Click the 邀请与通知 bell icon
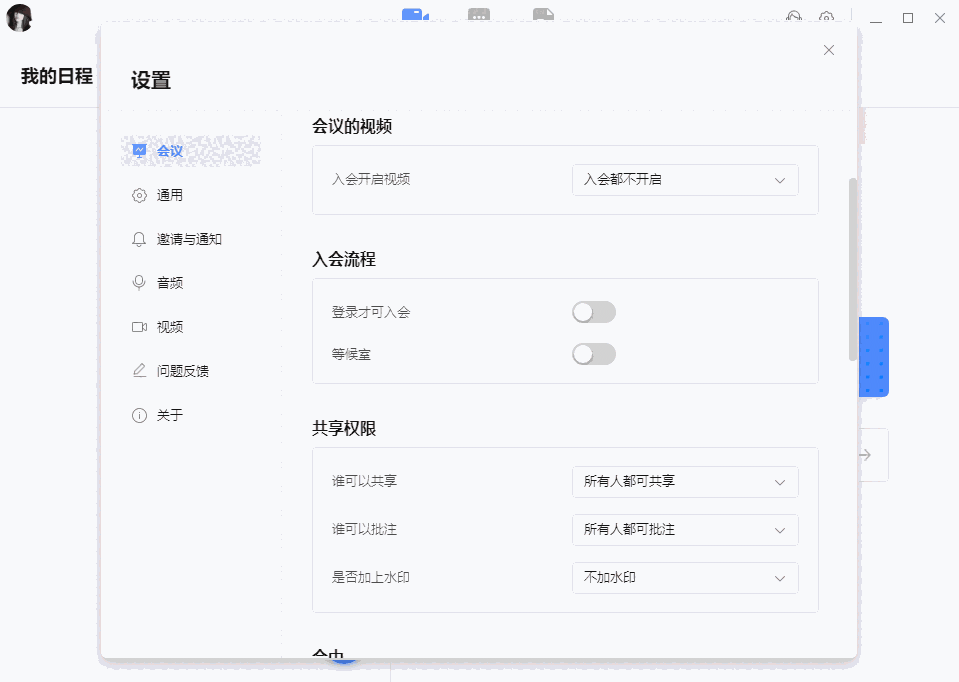 pyautogui.click(x=138, y=239)
